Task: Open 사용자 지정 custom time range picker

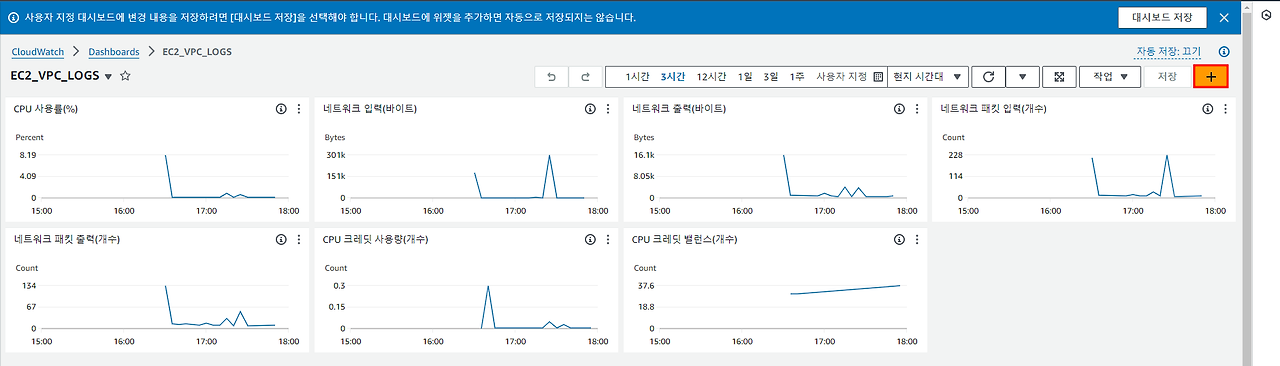Action: (x=850, y=76)
